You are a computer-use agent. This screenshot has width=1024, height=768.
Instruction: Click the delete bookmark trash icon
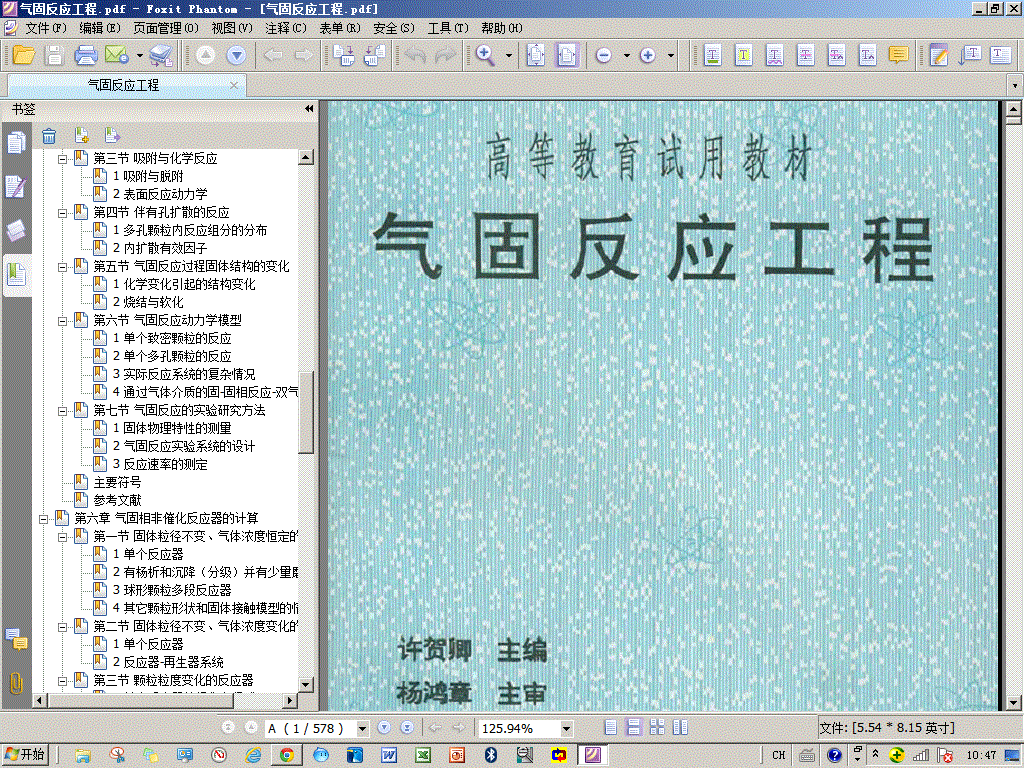49,136
